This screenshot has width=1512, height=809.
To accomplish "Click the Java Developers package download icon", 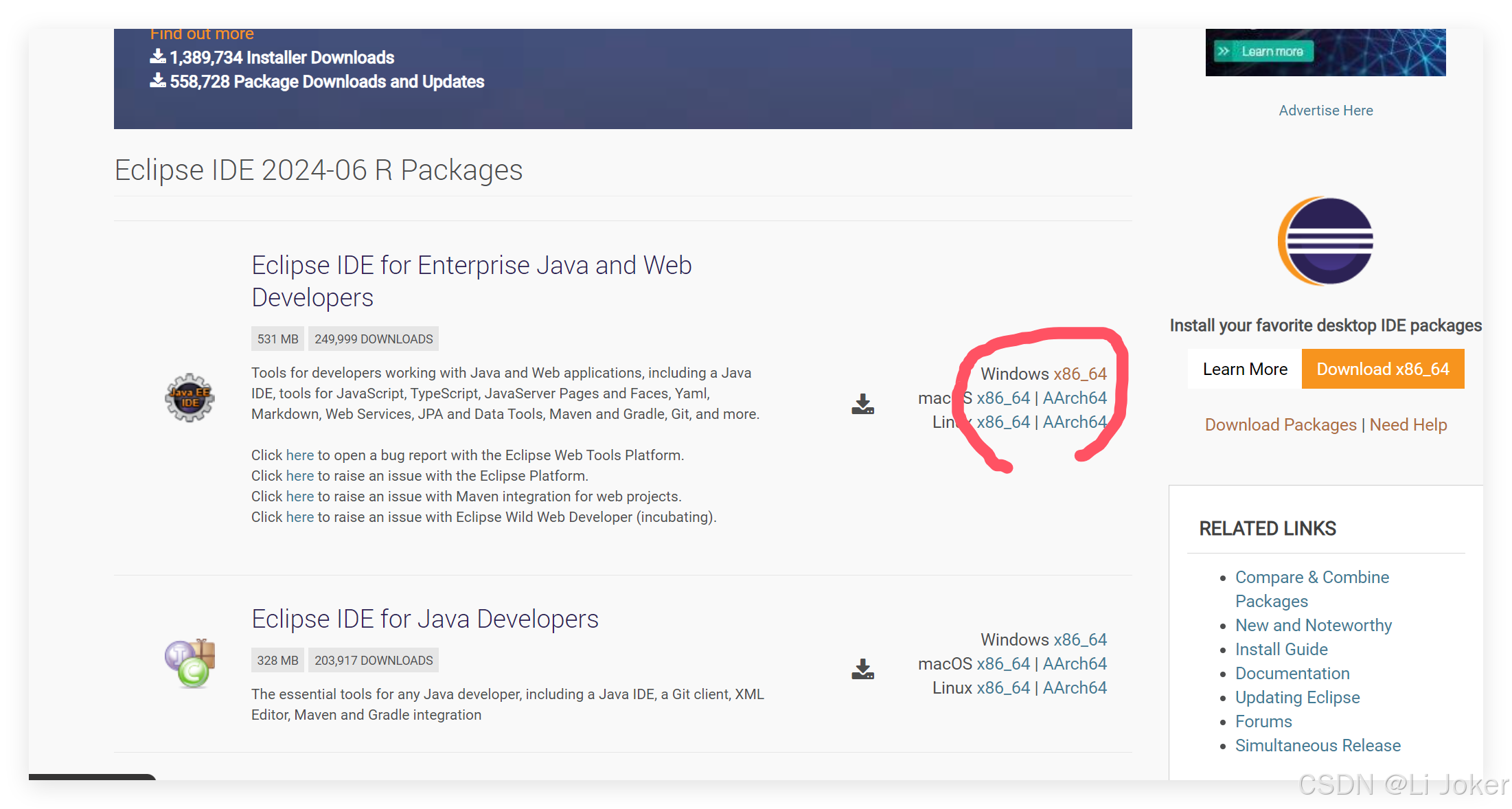I will click(x=862, y=669).
